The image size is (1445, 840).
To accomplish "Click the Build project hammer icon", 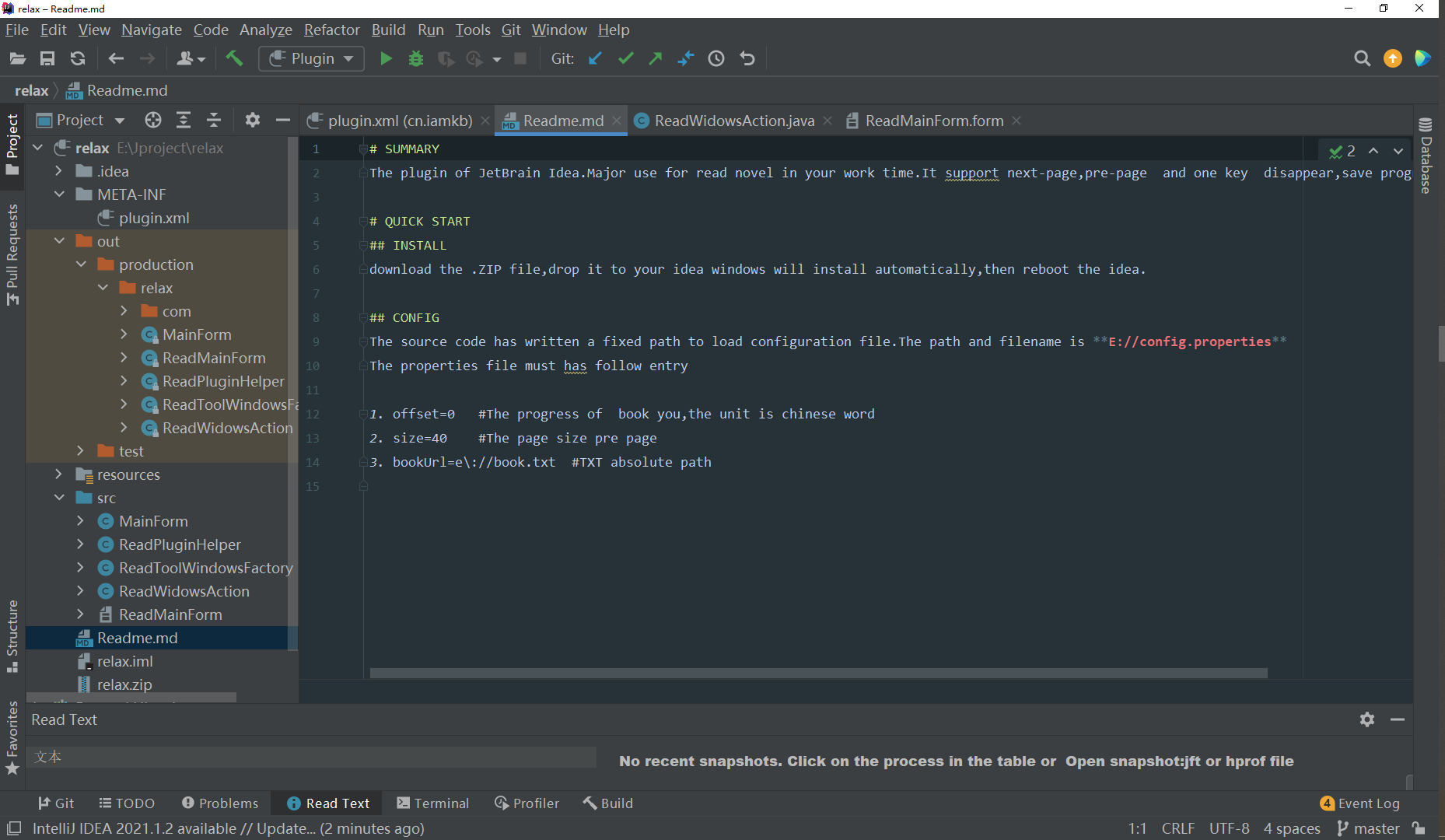I will (234, 58).
